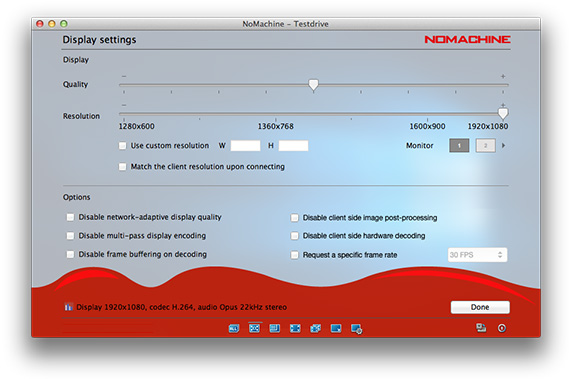Click the 1920x1080 resolution label
This screenshot has width=569, height=379.
pos(488,126)
